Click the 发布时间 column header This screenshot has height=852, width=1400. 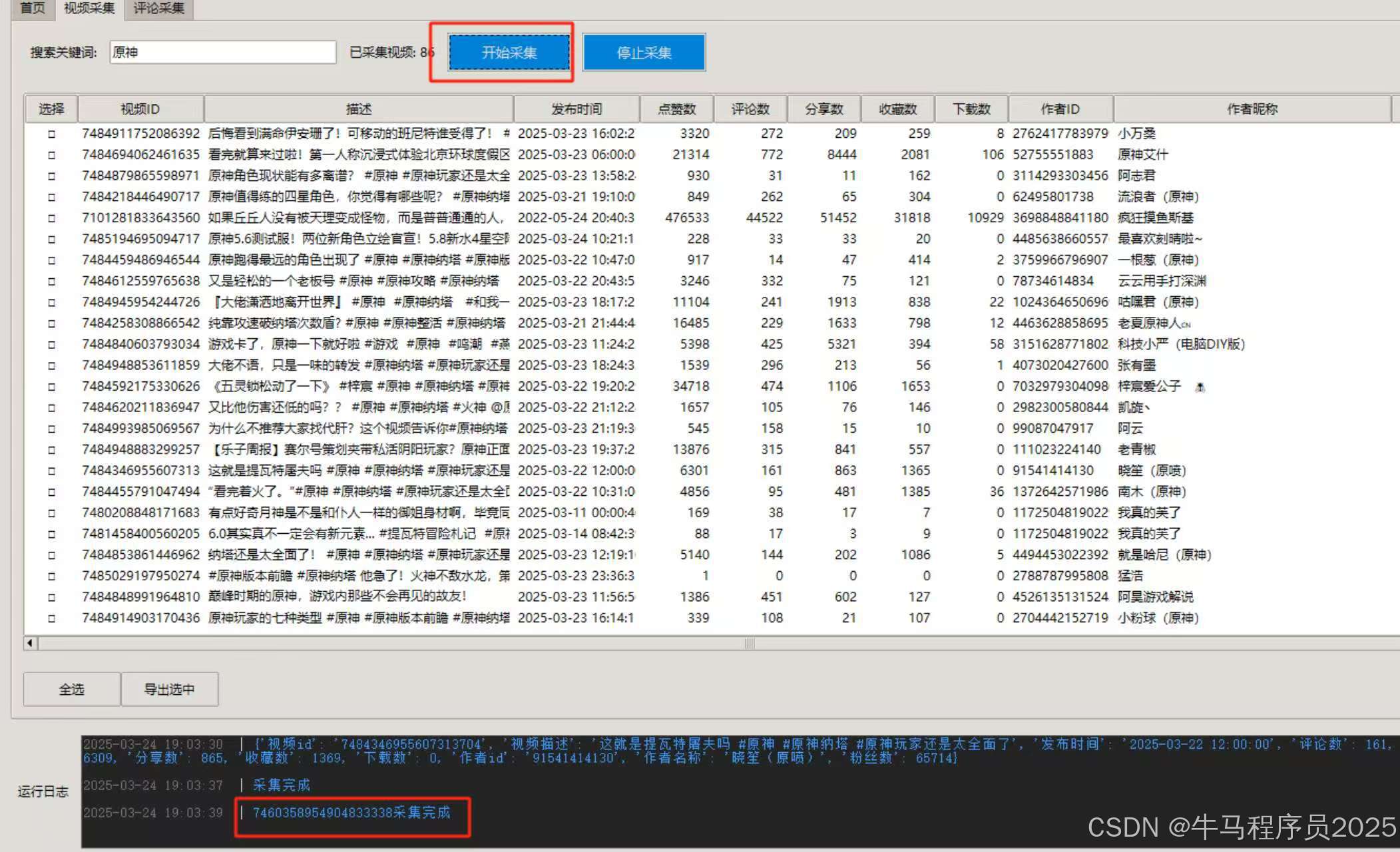click(577, 109)
